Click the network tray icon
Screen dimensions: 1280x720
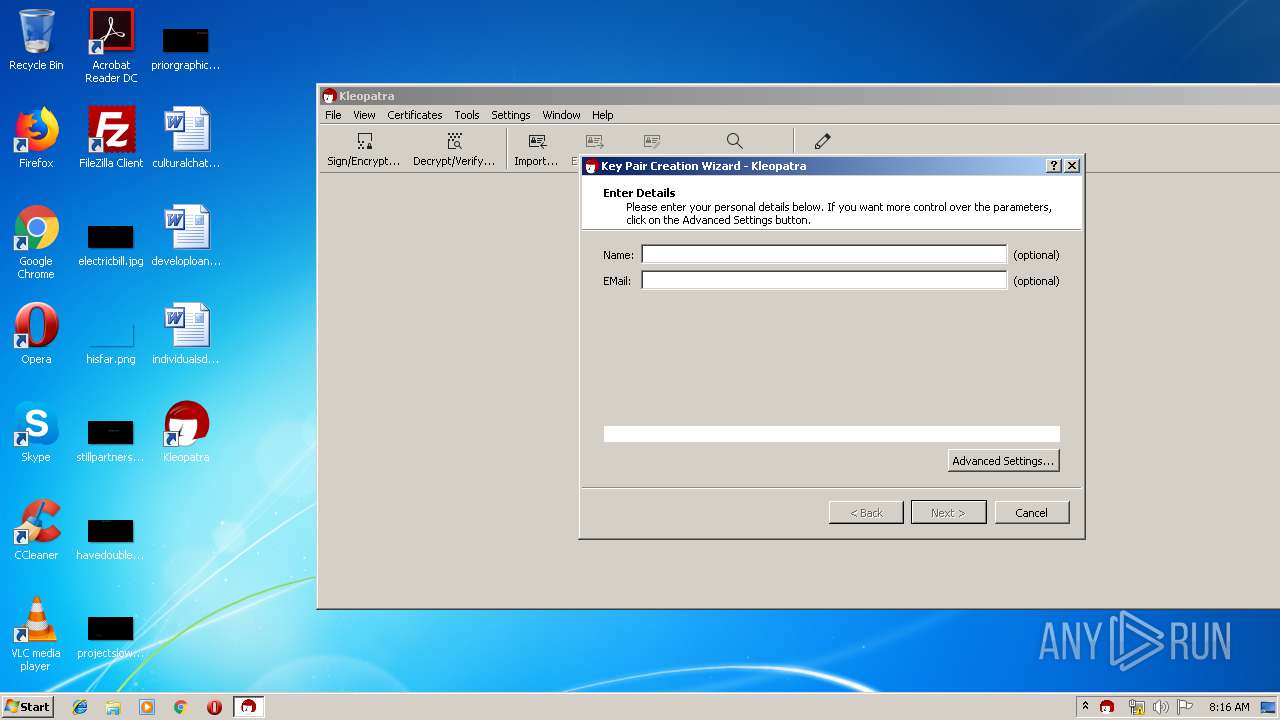click(1136, 707)
